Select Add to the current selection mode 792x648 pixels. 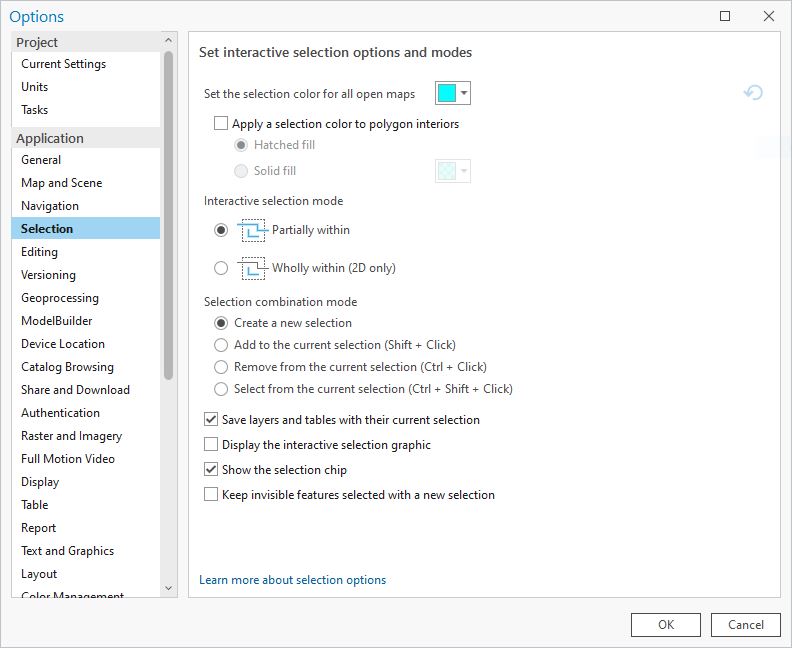click(x=222, y=345)
